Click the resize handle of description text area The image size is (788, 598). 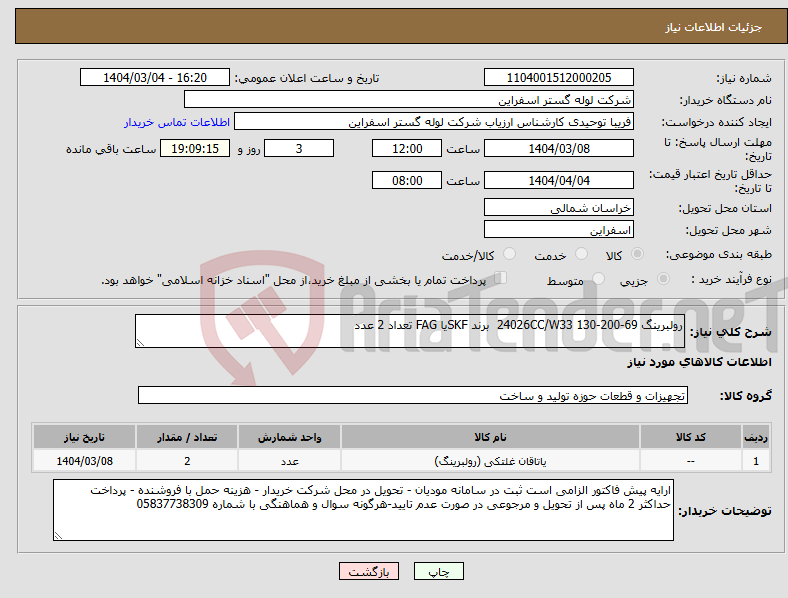(x=140, y=343)
